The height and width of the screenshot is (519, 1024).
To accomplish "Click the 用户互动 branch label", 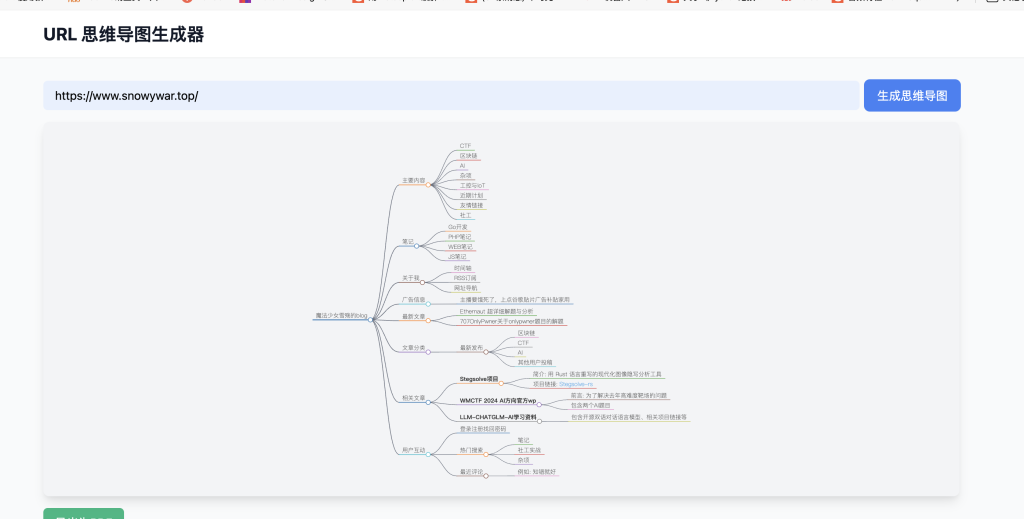I will 413,450.
